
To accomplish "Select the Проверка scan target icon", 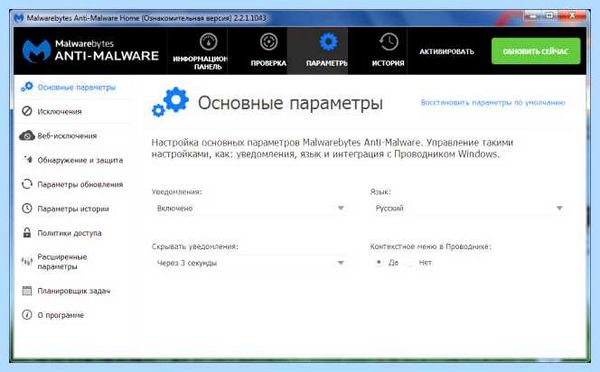I will pos(269,41).
